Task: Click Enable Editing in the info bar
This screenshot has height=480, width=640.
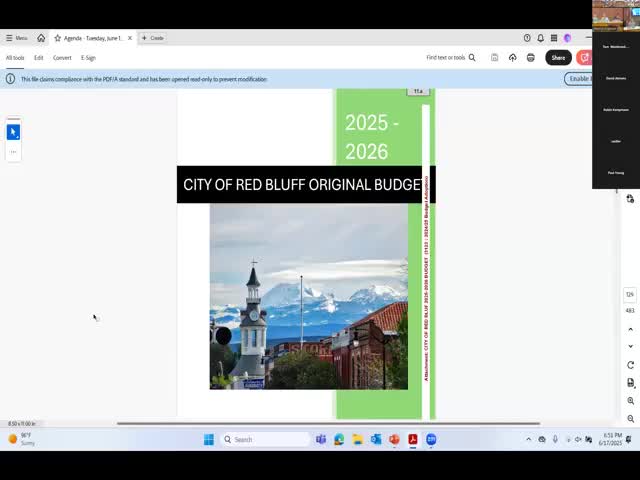Action: [580, 78]
